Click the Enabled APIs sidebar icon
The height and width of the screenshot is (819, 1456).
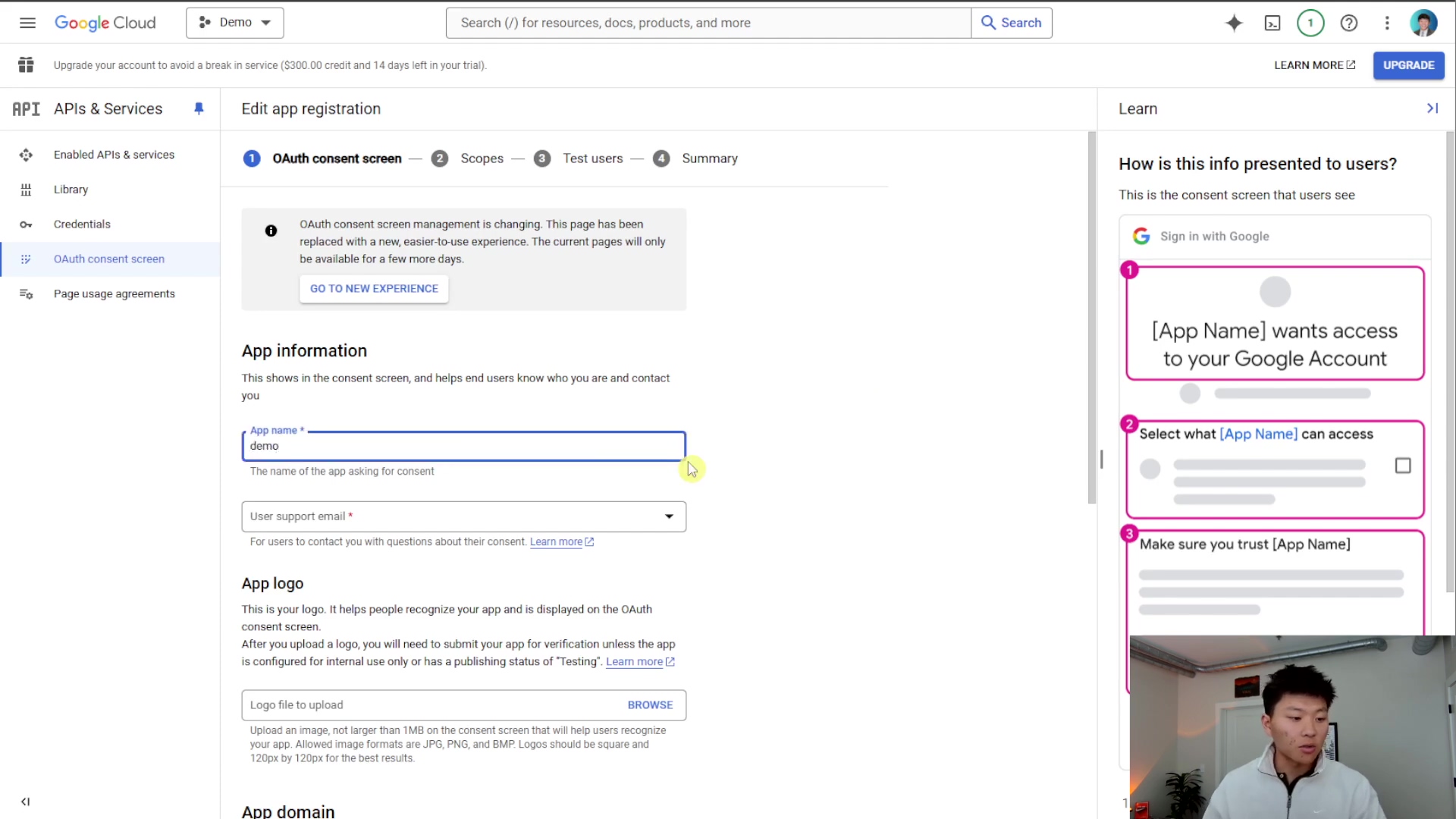pyautogui.click(x=26, y=155)
